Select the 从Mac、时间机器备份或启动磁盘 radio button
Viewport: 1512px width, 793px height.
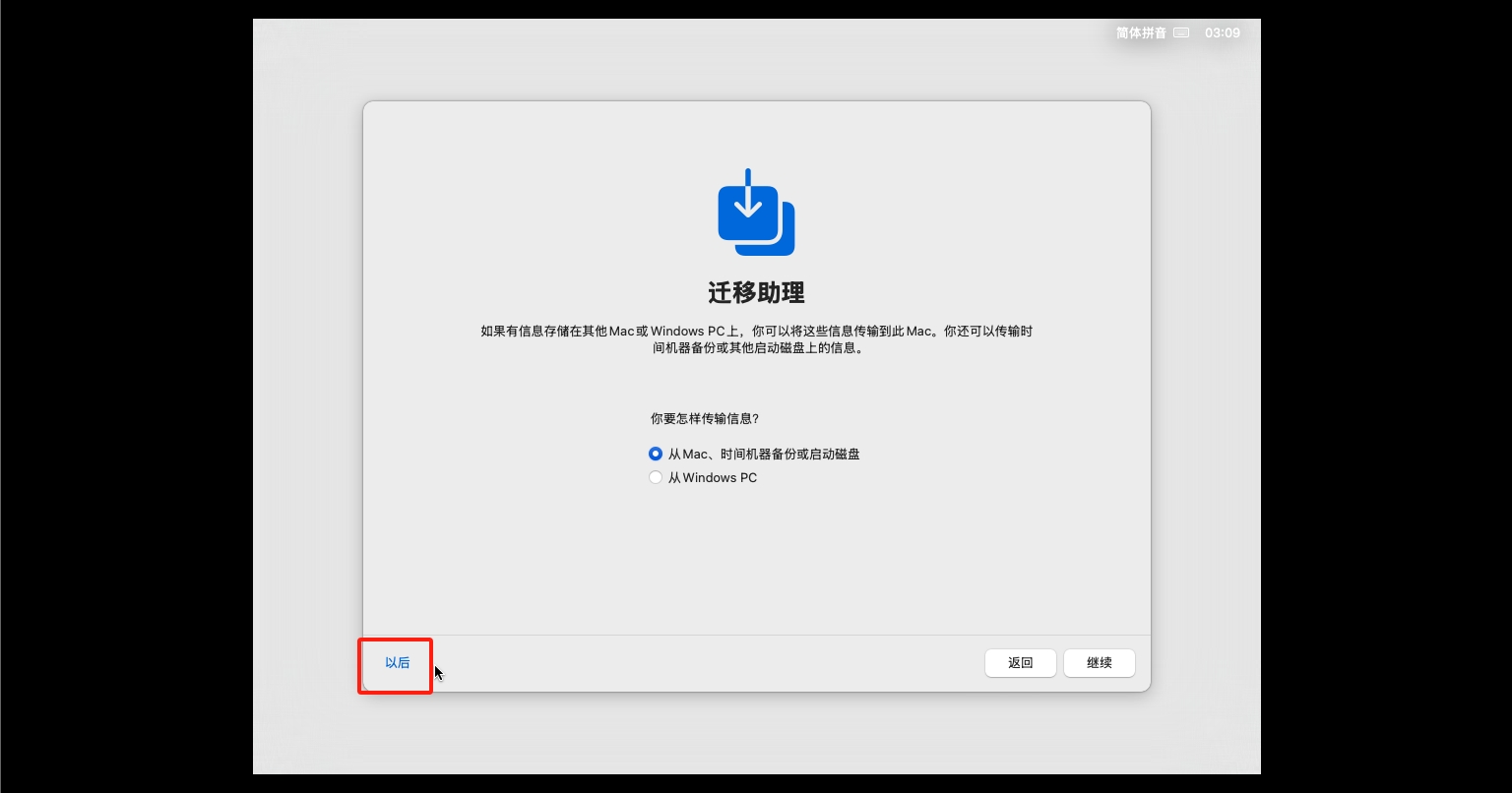[656, 455]
